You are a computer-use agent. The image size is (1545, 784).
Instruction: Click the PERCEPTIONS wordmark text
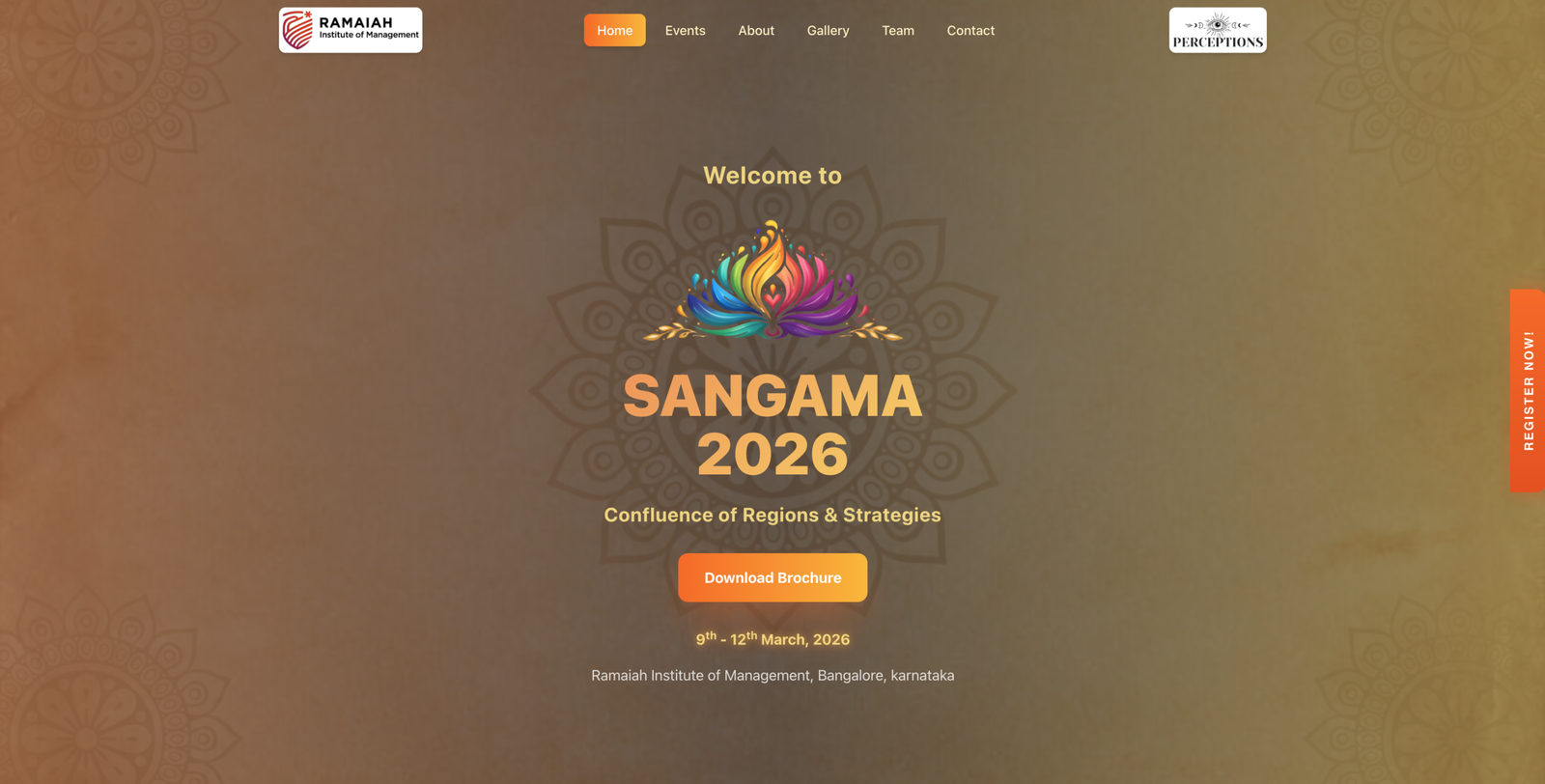(1218, 42)
